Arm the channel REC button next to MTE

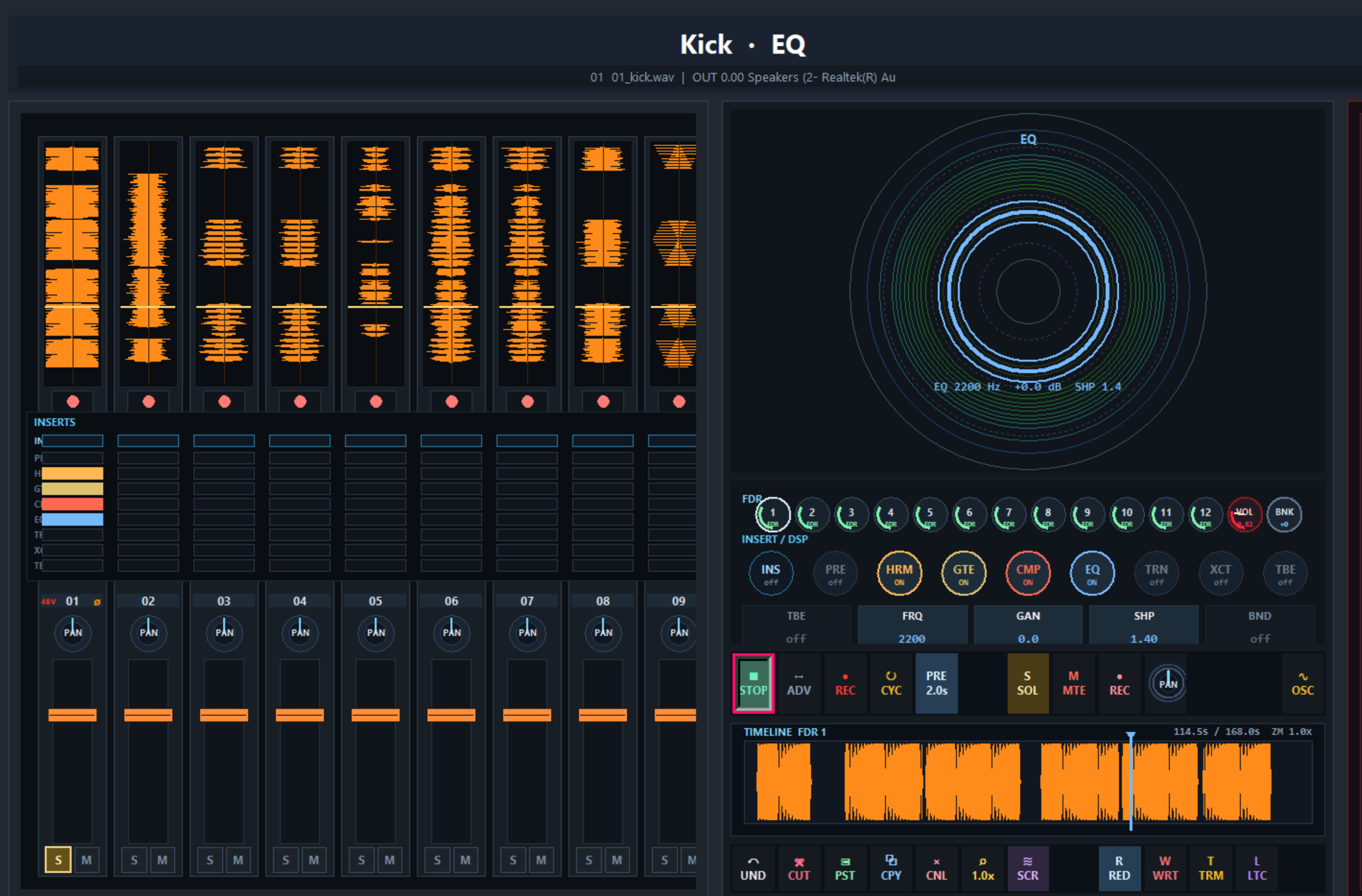[x=1119, y=683]
